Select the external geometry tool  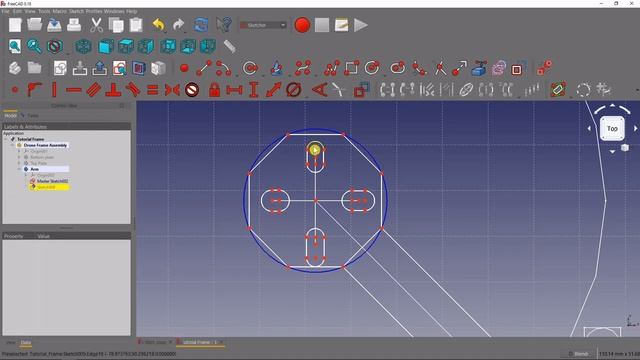pyautogui.click(x=479, y=68)
